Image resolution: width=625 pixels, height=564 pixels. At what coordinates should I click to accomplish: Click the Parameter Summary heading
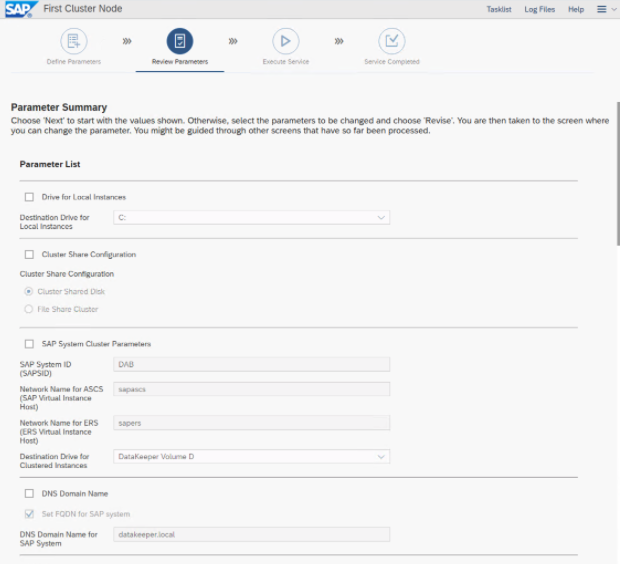tap(59, 107)
